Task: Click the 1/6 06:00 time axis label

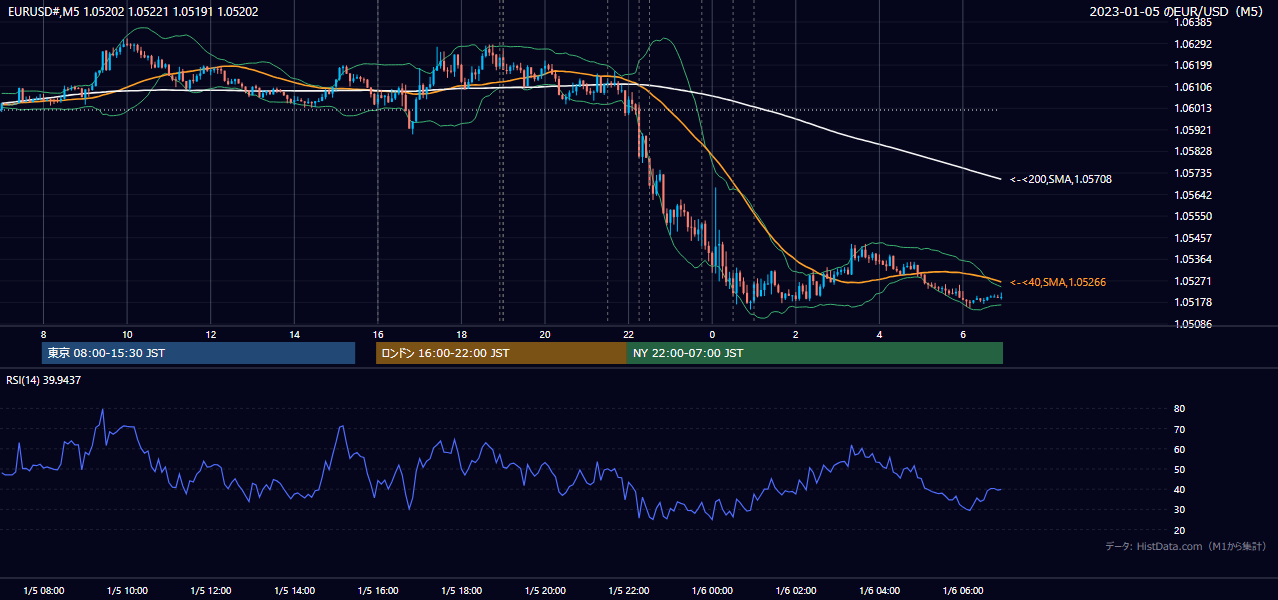Action: click(964, 591)
